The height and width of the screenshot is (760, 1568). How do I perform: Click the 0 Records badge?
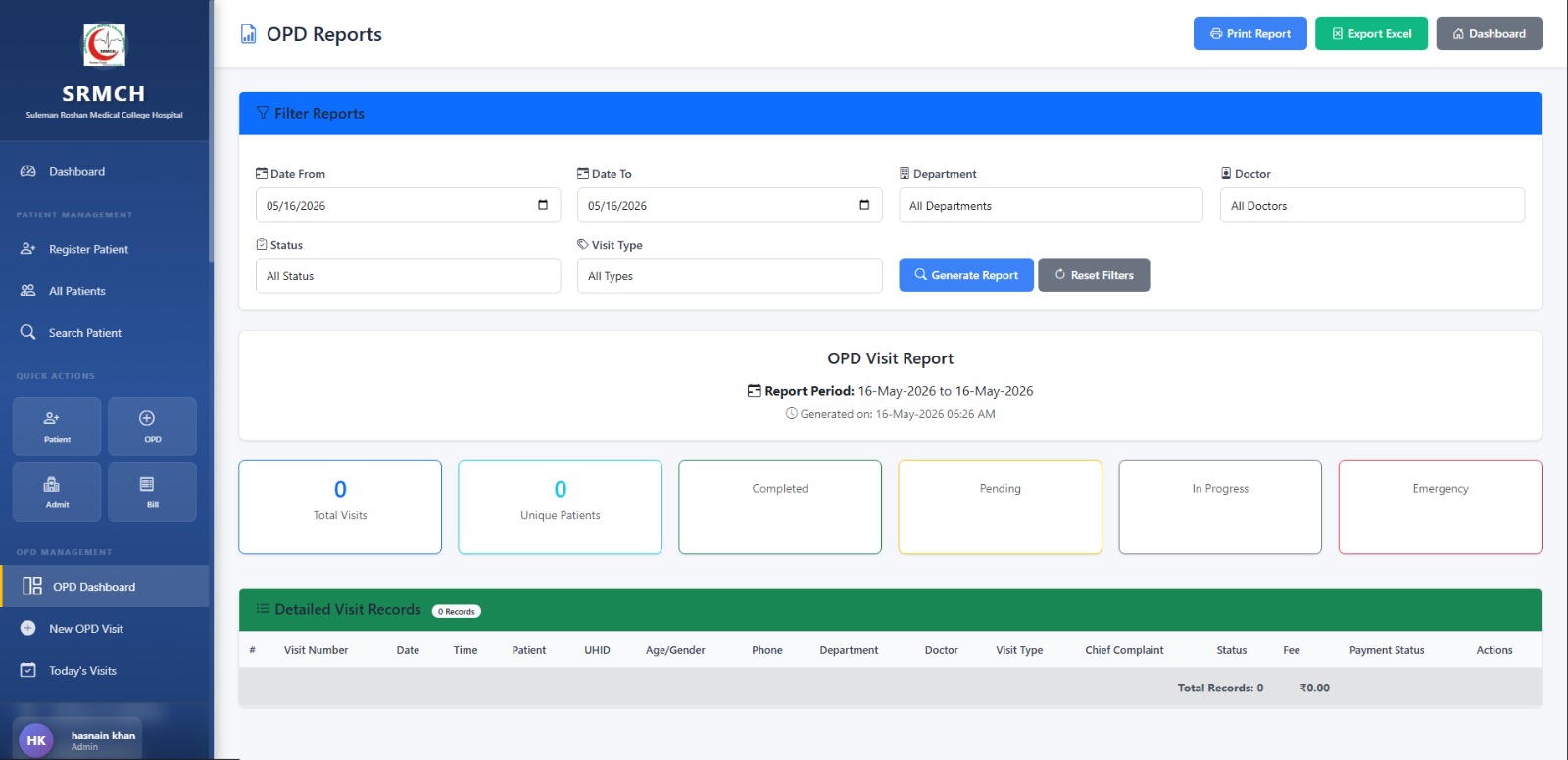(x=457, y=611)
